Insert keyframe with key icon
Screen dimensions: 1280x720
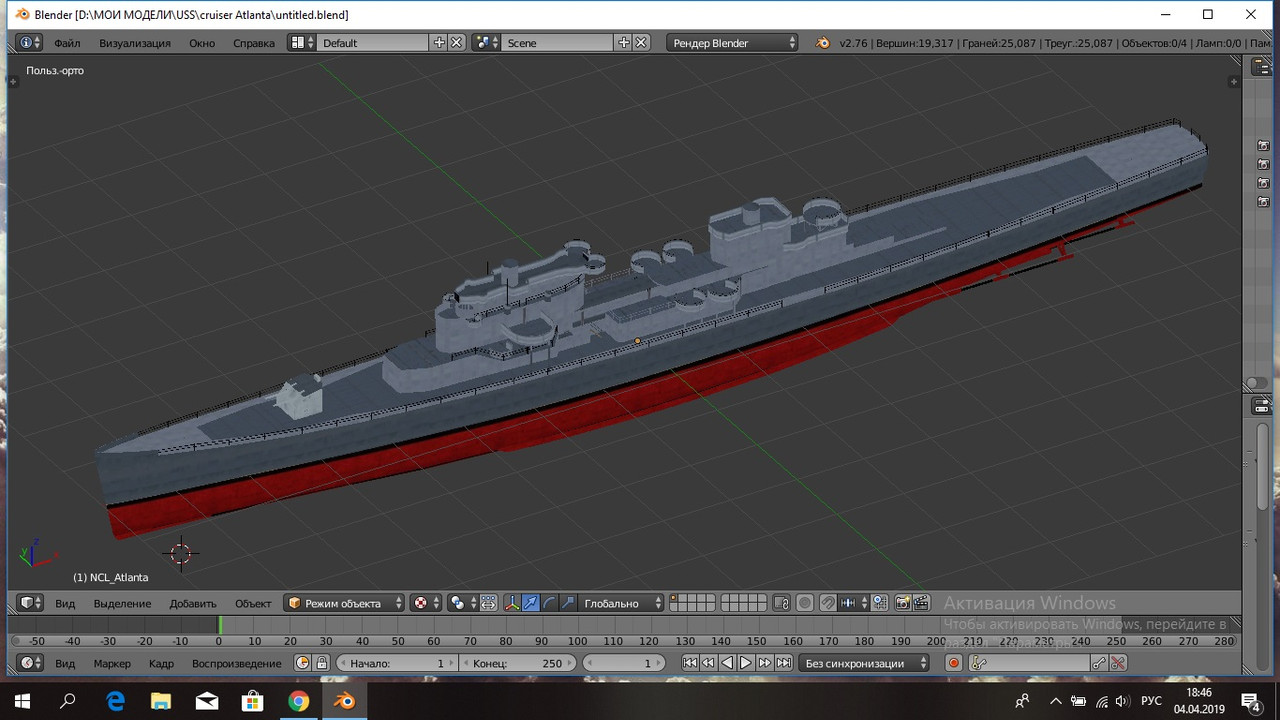click(1100, 663)
